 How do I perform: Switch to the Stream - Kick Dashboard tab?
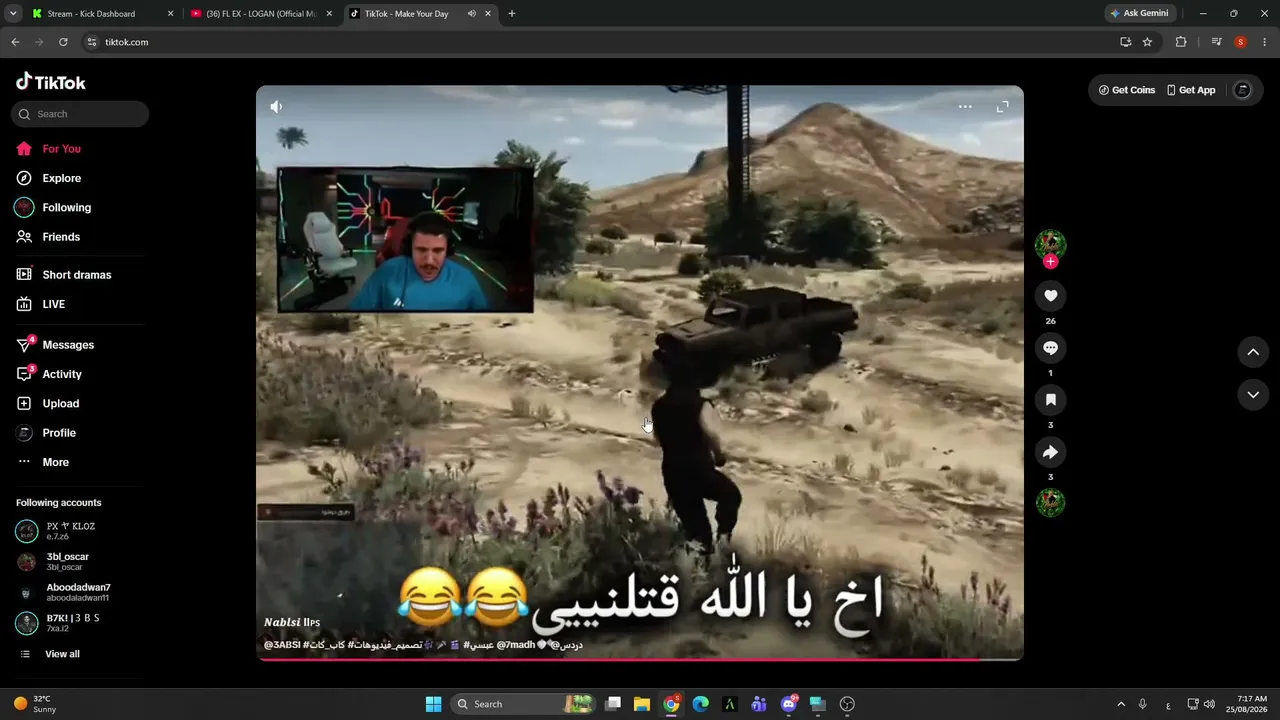pos(92,14)
